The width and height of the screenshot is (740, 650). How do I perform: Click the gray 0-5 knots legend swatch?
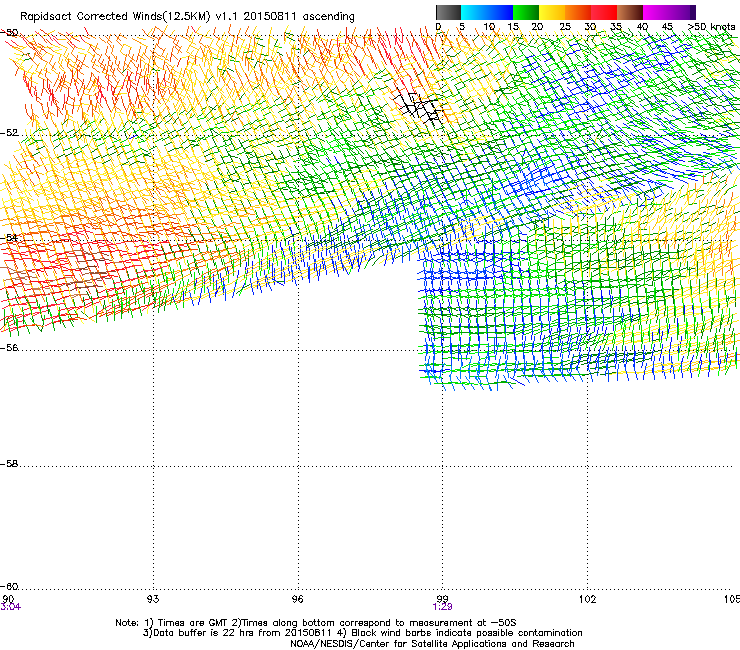[x=448, y=12]
